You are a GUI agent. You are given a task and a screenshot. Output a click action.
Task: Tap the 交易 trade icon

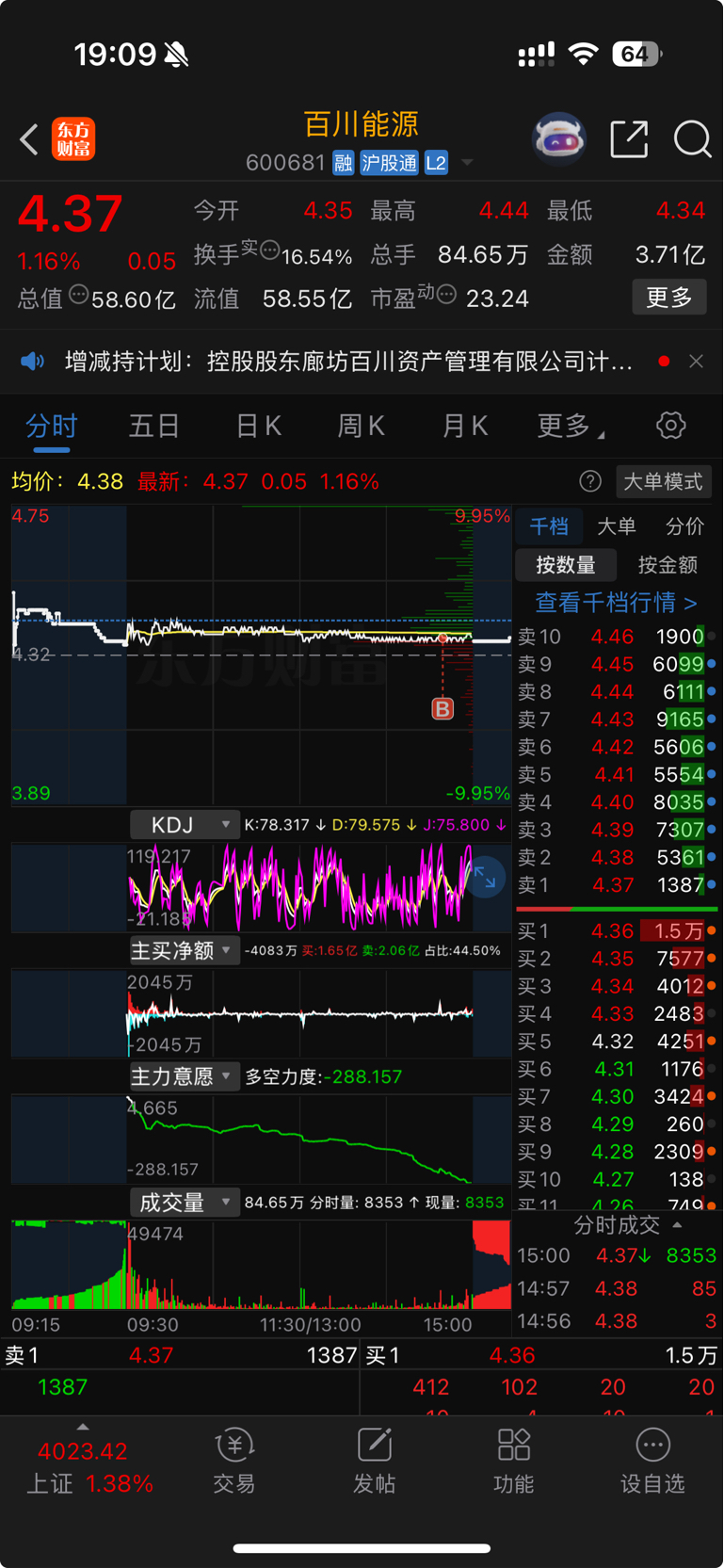point(234,1462)
